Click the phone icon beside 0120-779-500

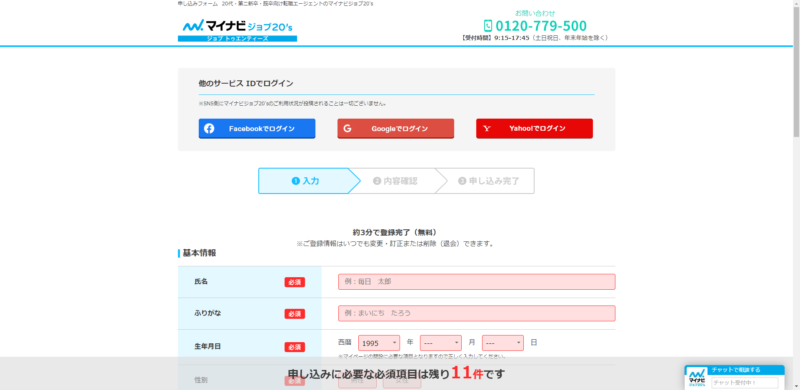pyautogui.click(x=488, y=26)
